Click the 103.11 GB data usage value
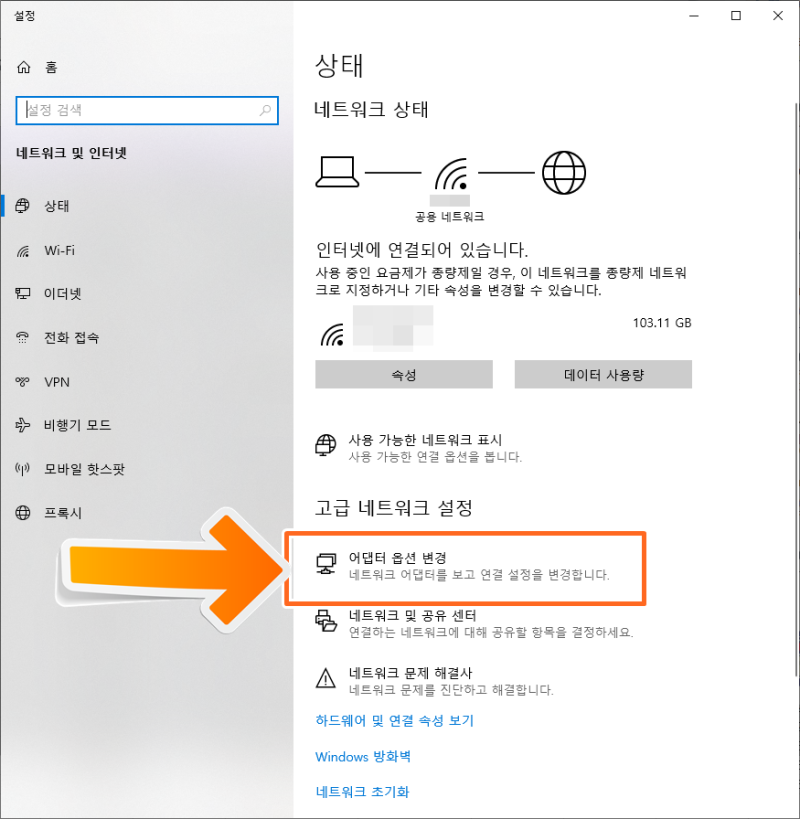Viewport: 800px width, 819px height. coord(662,323)
